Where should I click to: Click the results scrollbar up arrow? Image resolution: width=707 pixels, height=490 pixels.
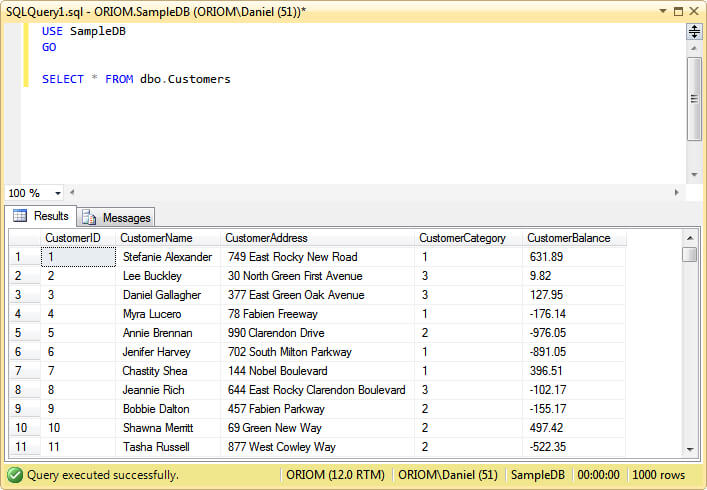point(689,238)
